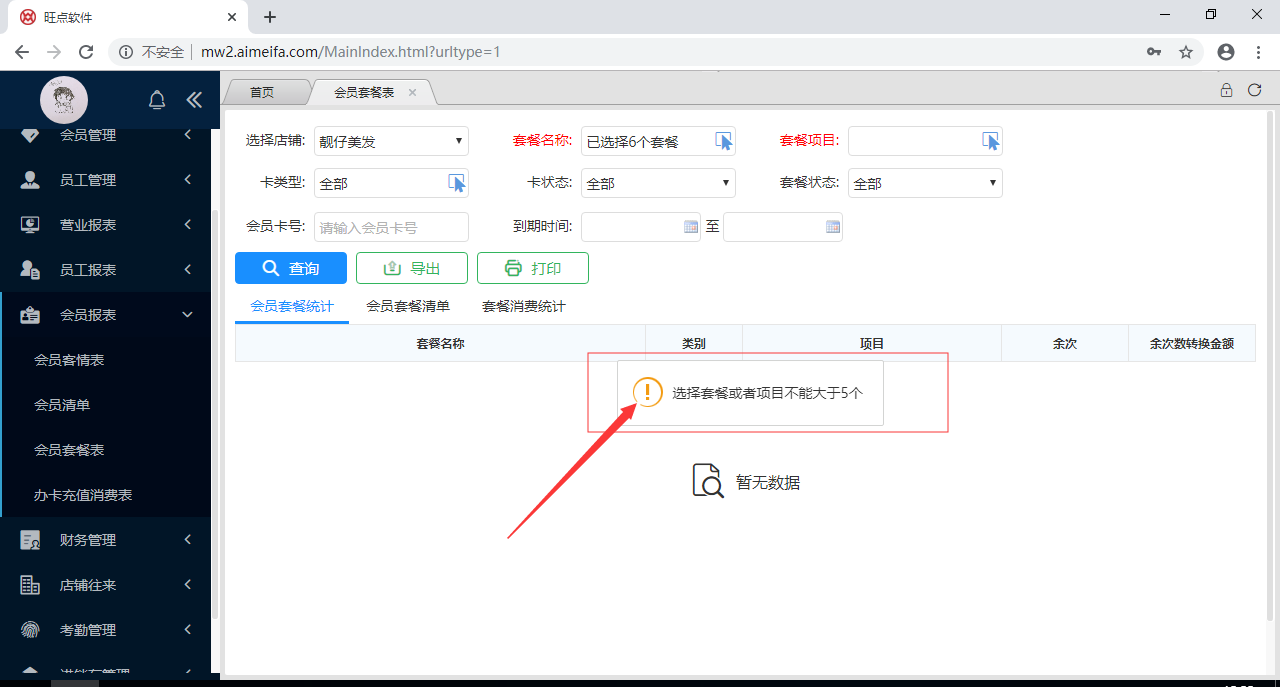1280x687 pixels.
Task: Click the browser reload button
Action: [x=86, y=52]
